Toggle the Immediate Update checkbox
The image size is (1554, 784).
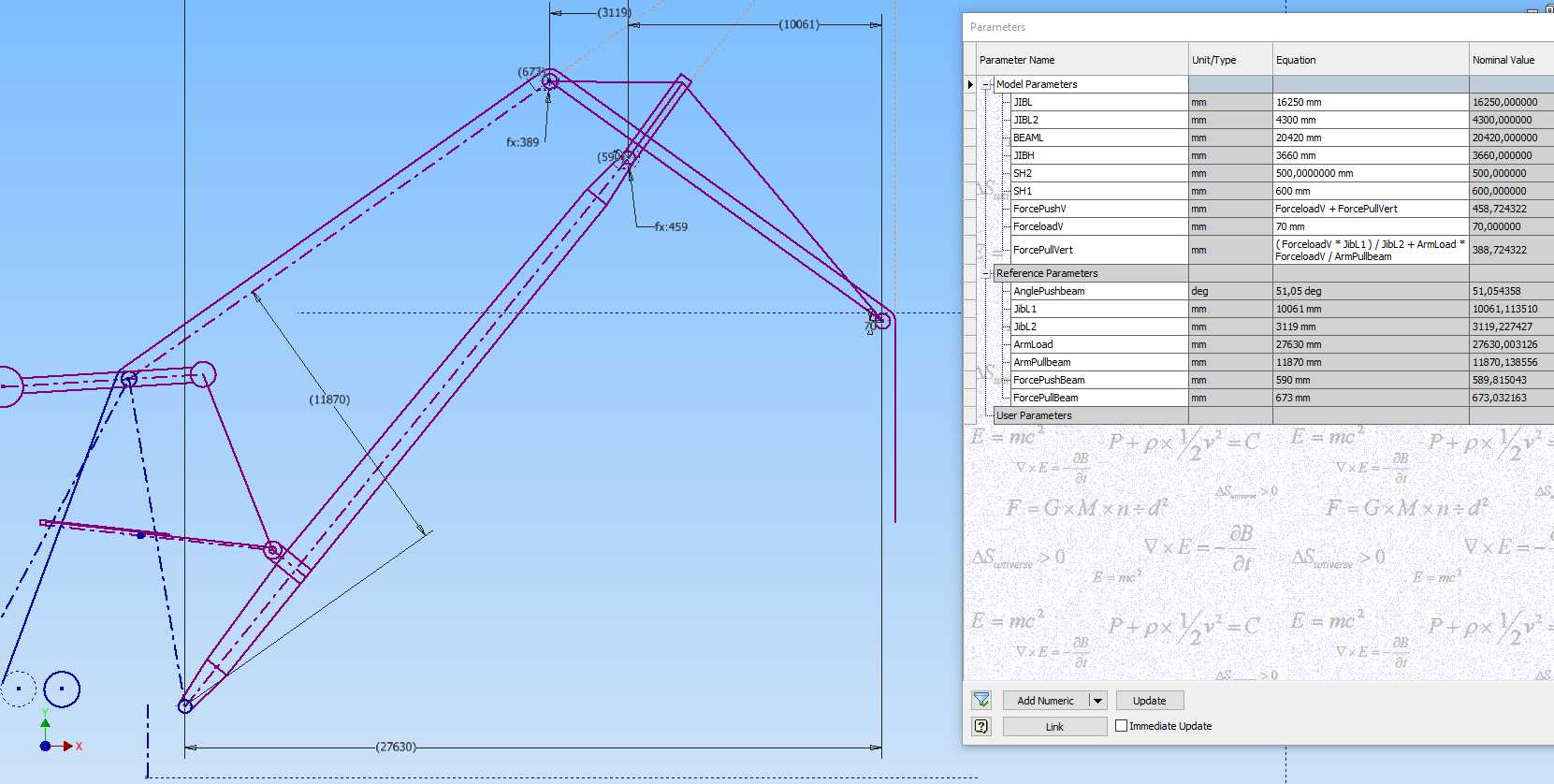pos(1121,726)
